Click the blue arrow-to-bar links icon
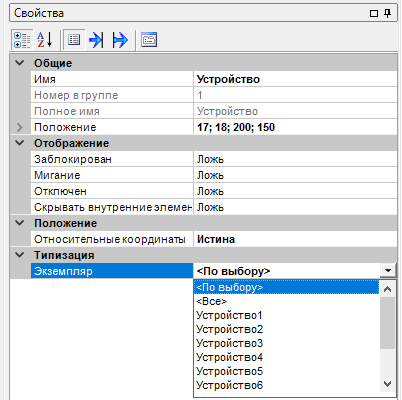 (x=96, y=40)
